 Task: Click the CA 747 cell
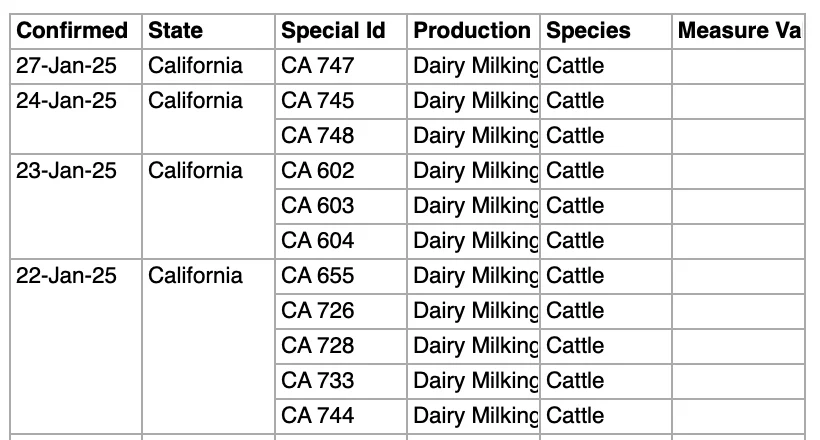341,66
